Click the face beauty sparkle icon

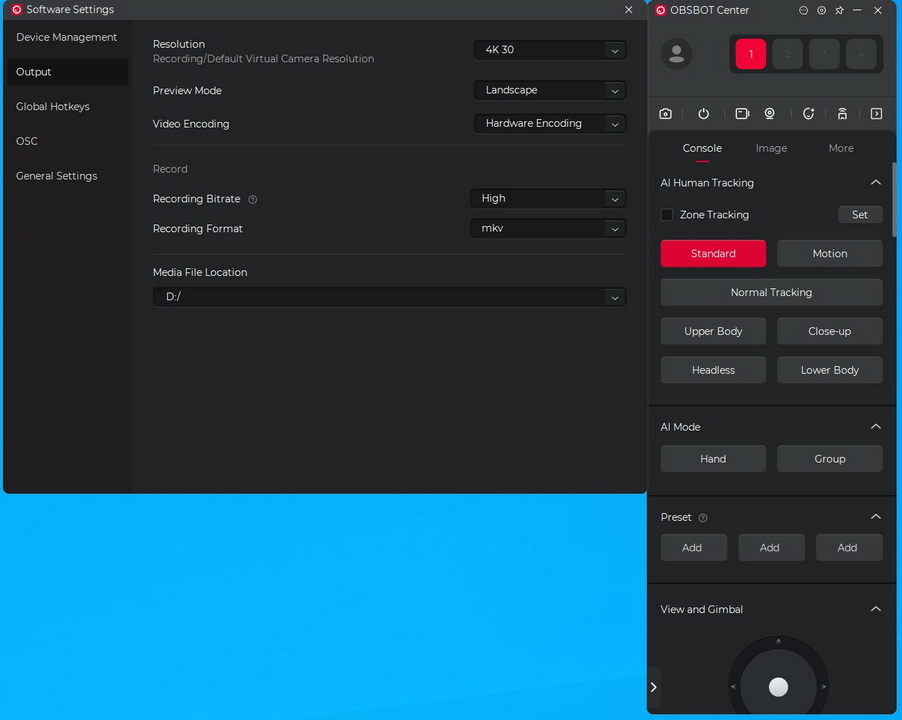pos(808,113)
